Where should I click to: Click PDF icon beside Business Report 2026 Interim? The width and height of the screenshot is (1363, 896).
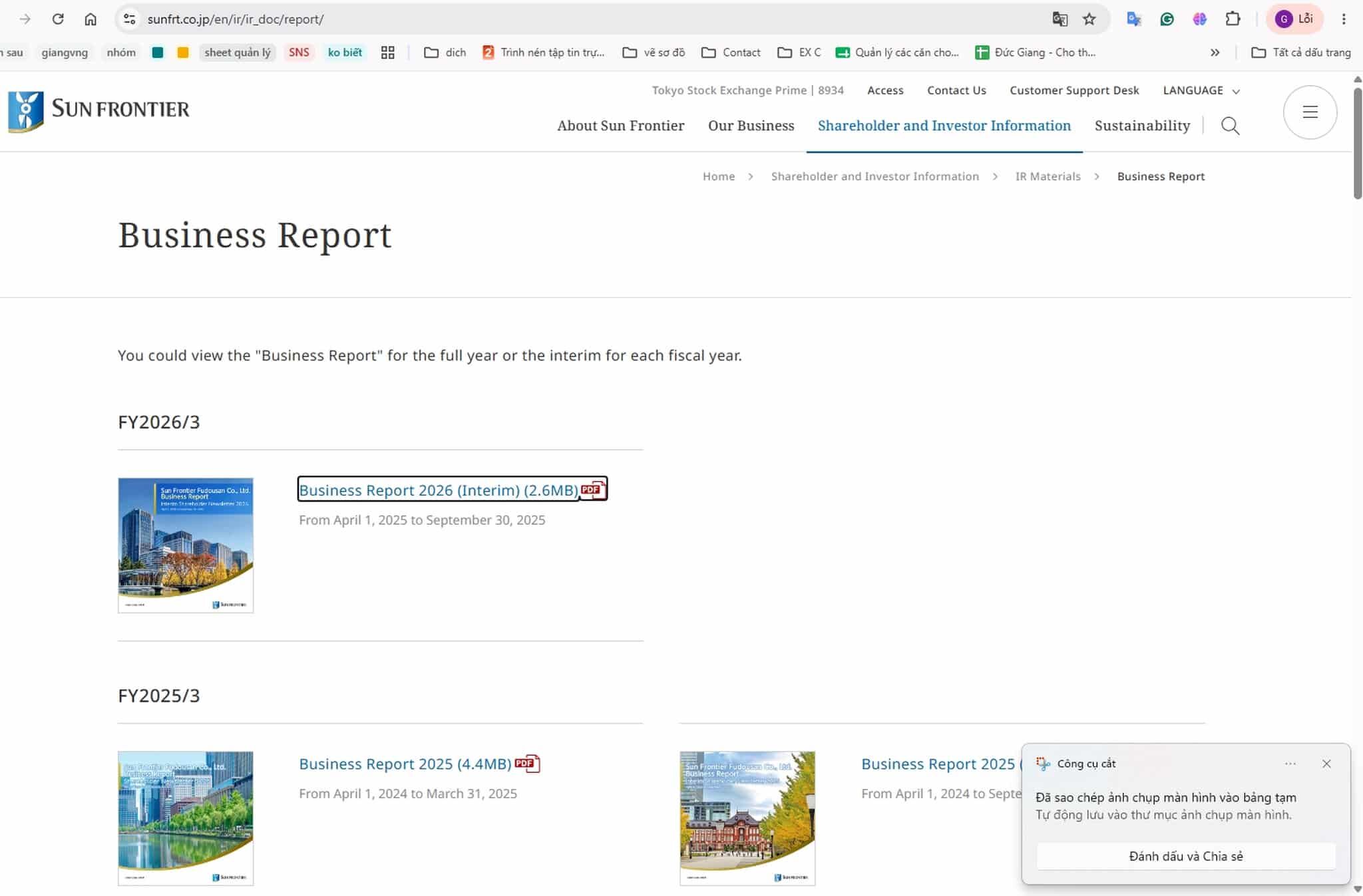click(593, 490)
